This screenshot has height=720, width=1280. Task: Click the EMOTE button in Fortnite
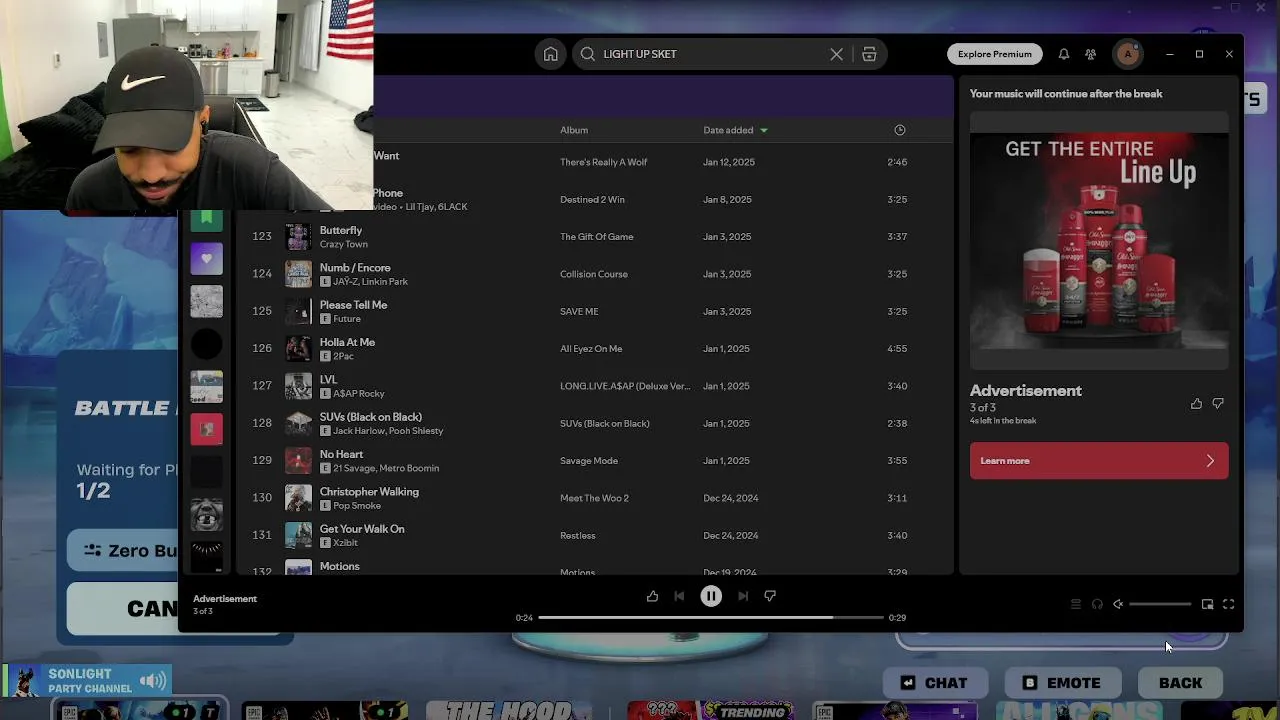click(1062, 683)
